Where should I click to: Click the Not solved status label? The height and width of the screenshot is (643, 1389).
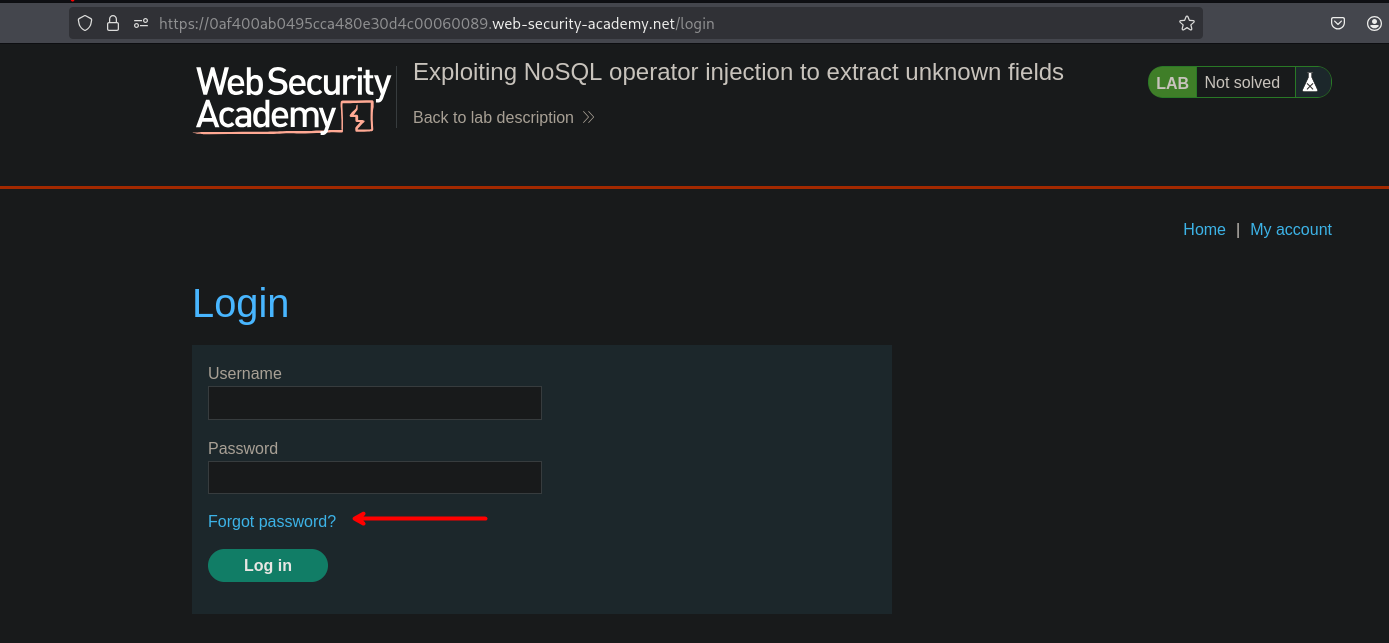1242,83
